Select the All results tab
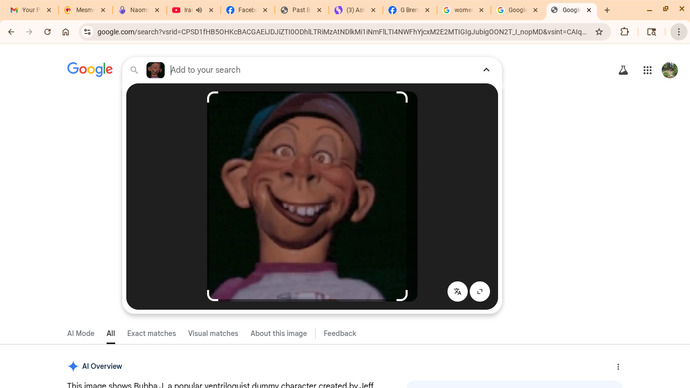This screenshot has width=690, height=388. click(111, 333)
